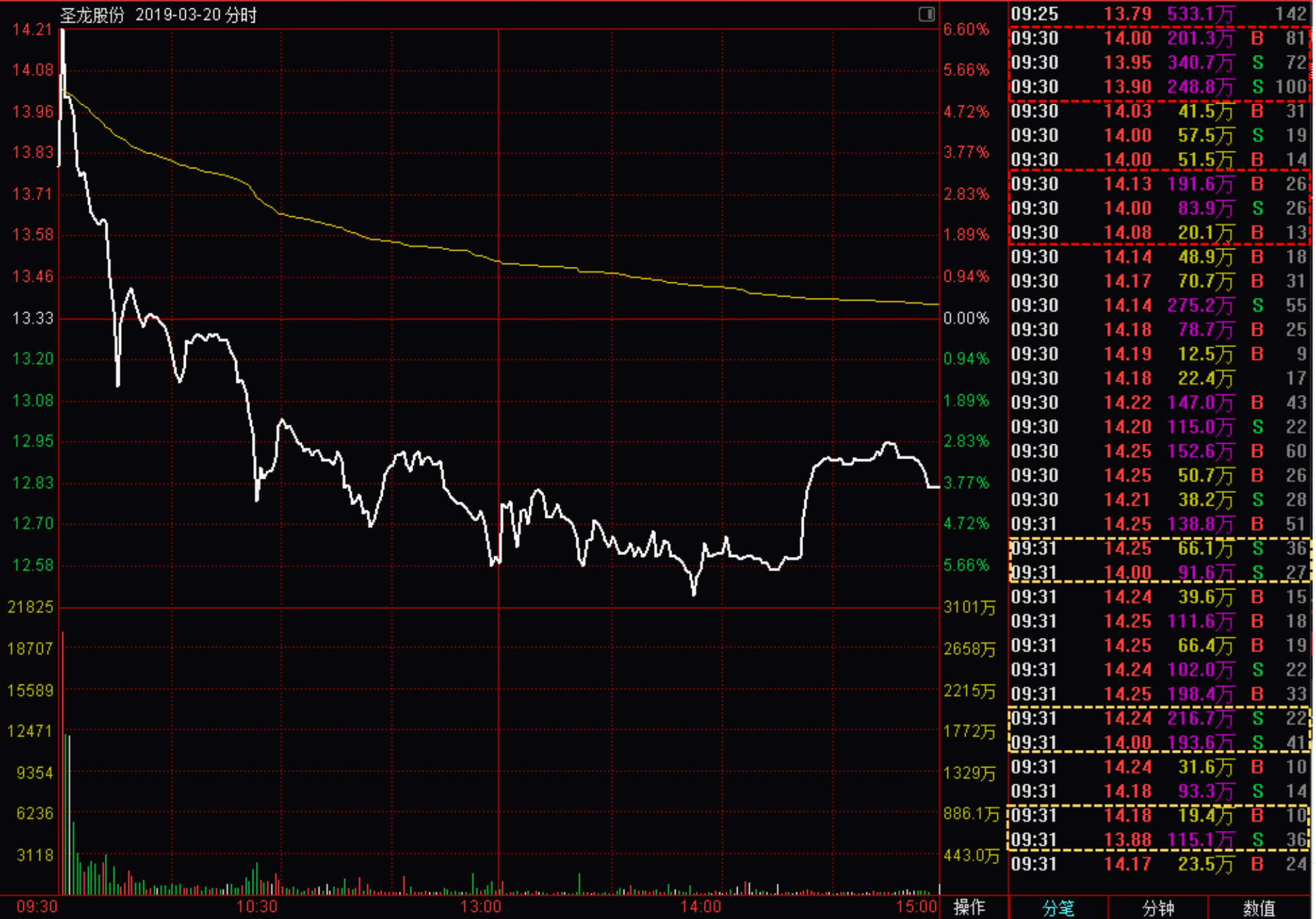Screen dimensions: 1316x919
Task: Click the 13:00 time axis label
Action: pos(481,906)
